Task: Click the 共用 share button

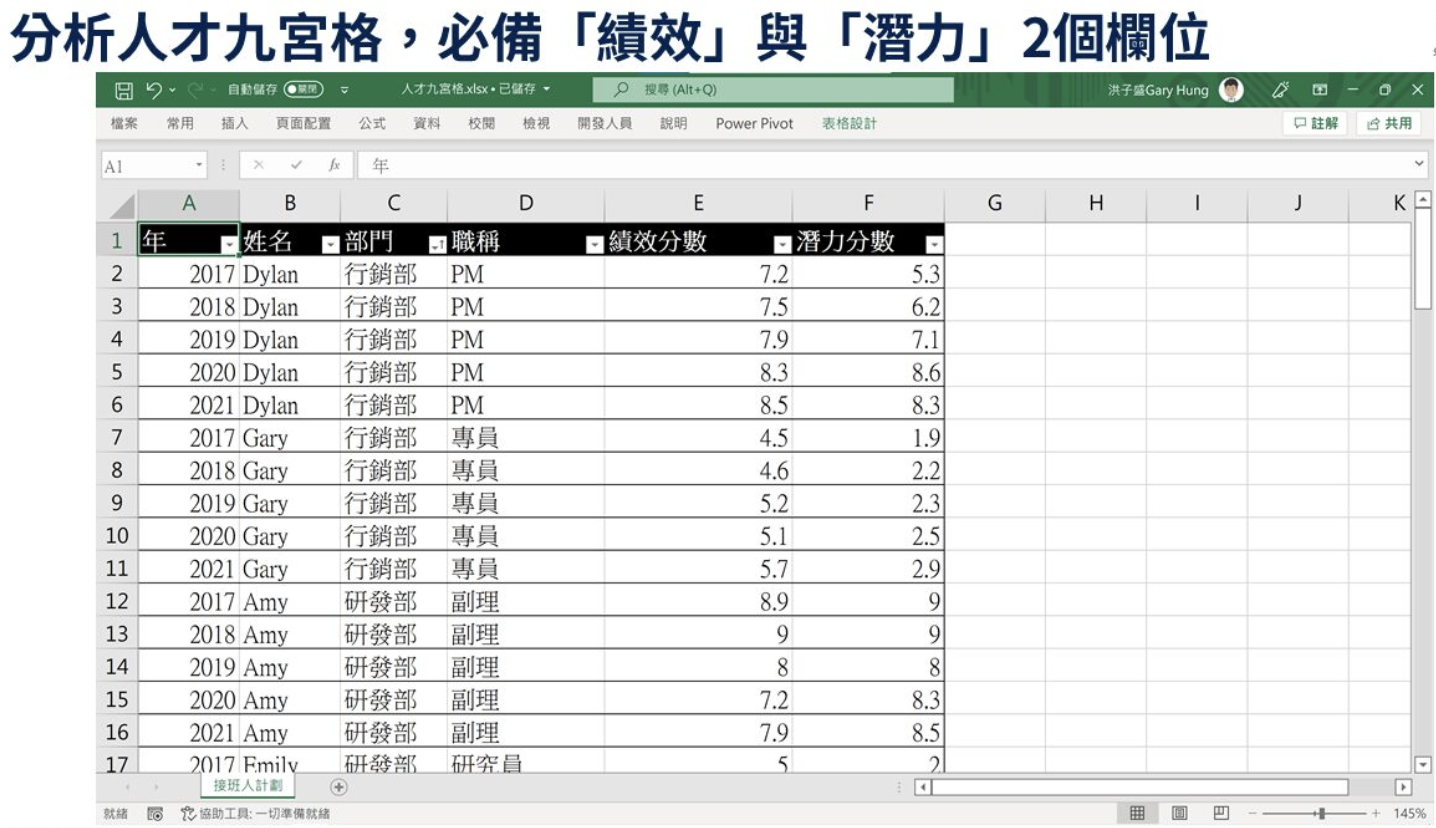Action: (1390, 123)
